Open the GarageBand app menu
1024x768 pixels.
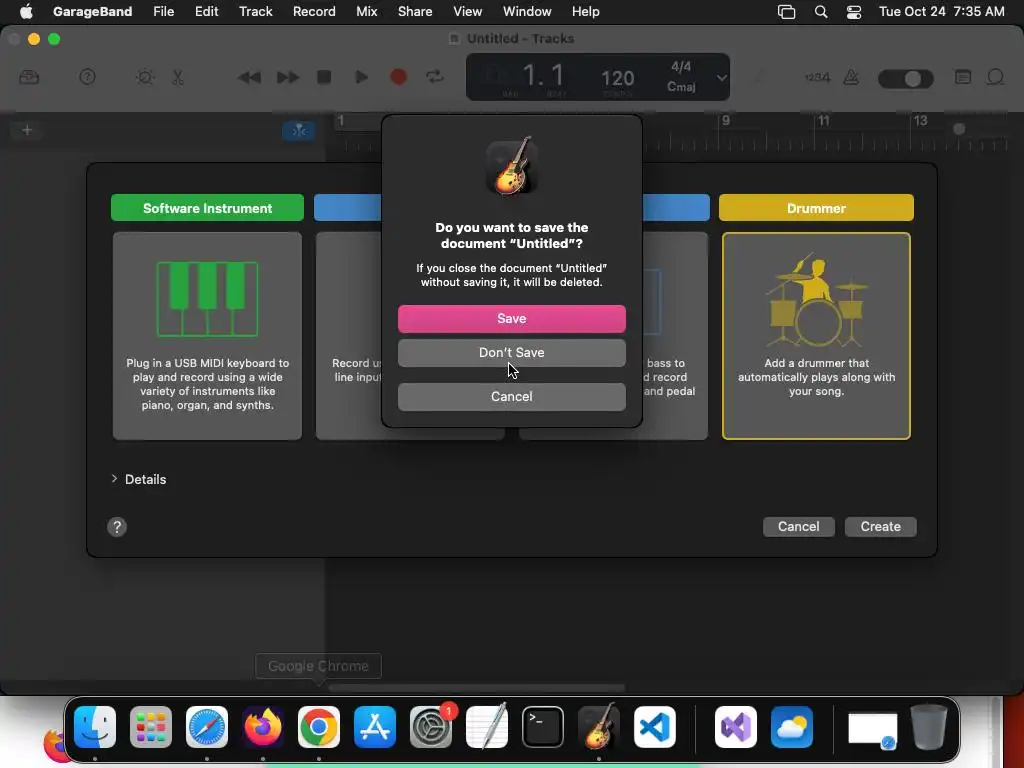click(92, 11)
